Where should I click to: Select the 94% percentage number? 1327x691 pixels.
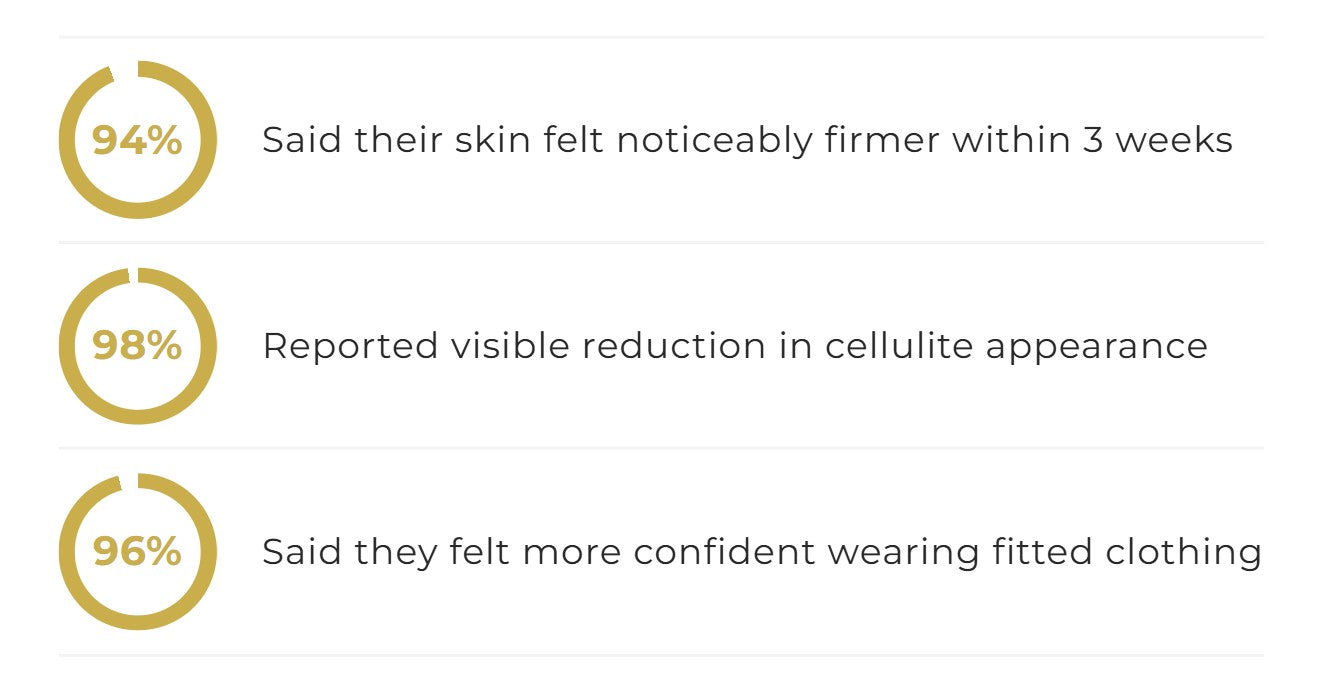tap(137, 140)
